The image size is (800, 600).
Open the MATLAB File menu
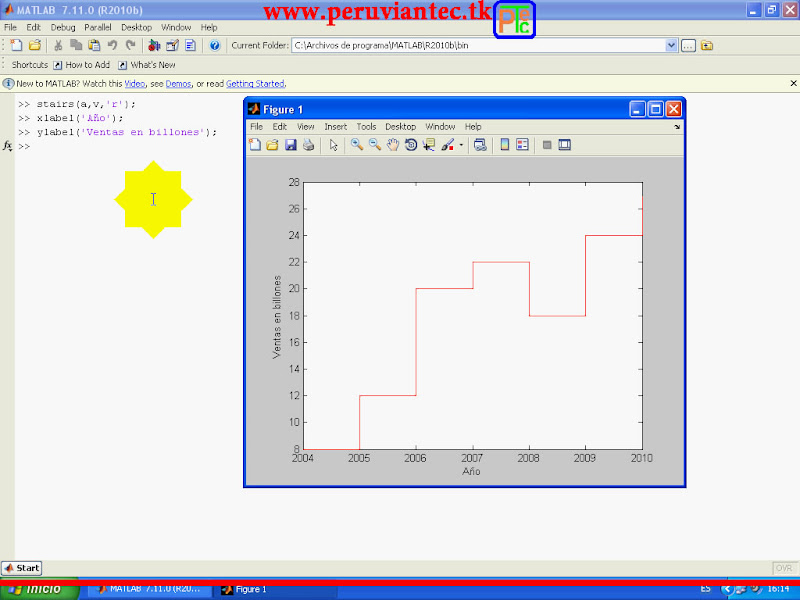click(x=10, y=27)
